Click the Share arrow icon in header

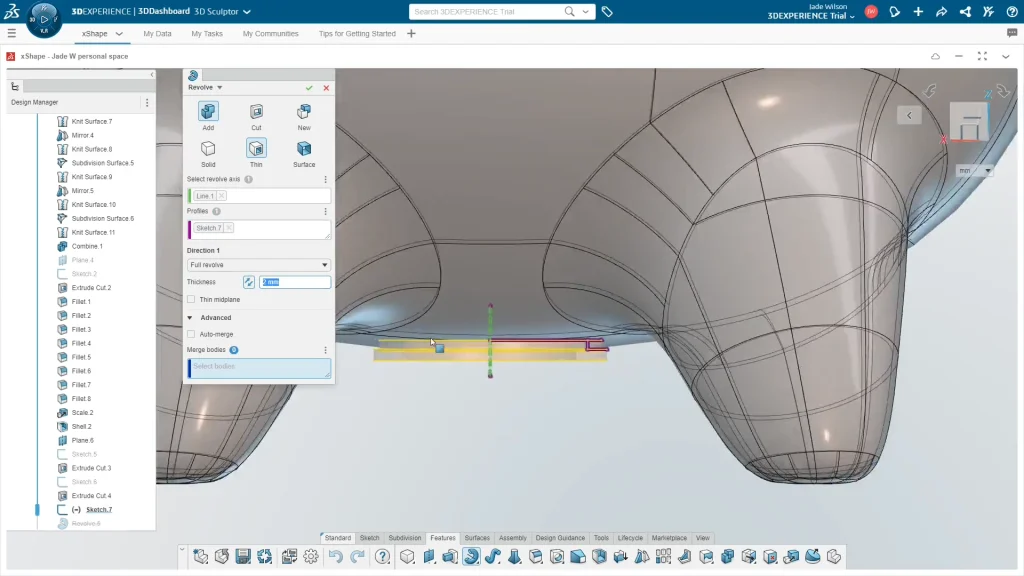[x=941, y=12]
